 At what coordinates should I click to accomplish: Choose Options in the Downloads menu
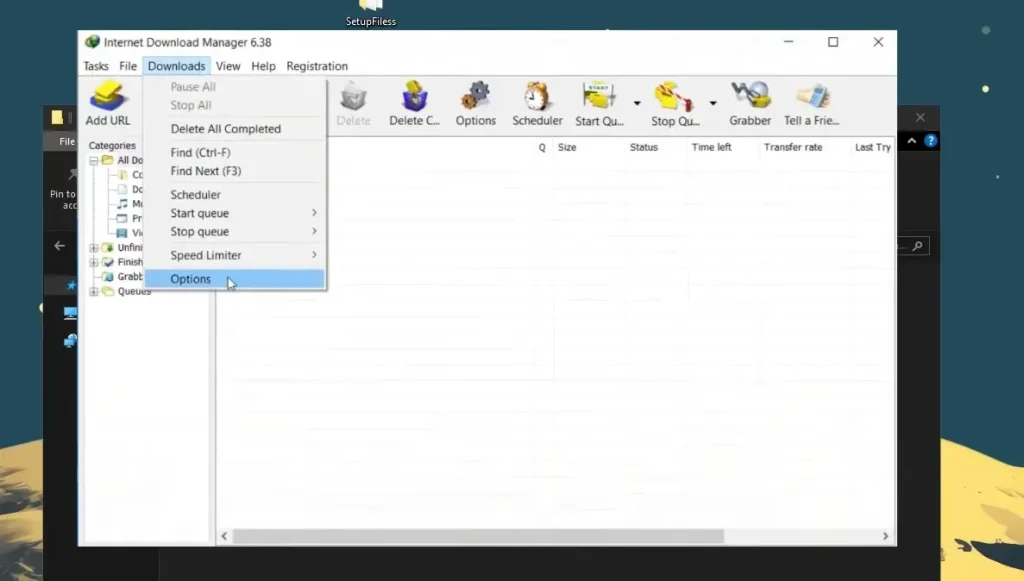click(x=234, y=279)
